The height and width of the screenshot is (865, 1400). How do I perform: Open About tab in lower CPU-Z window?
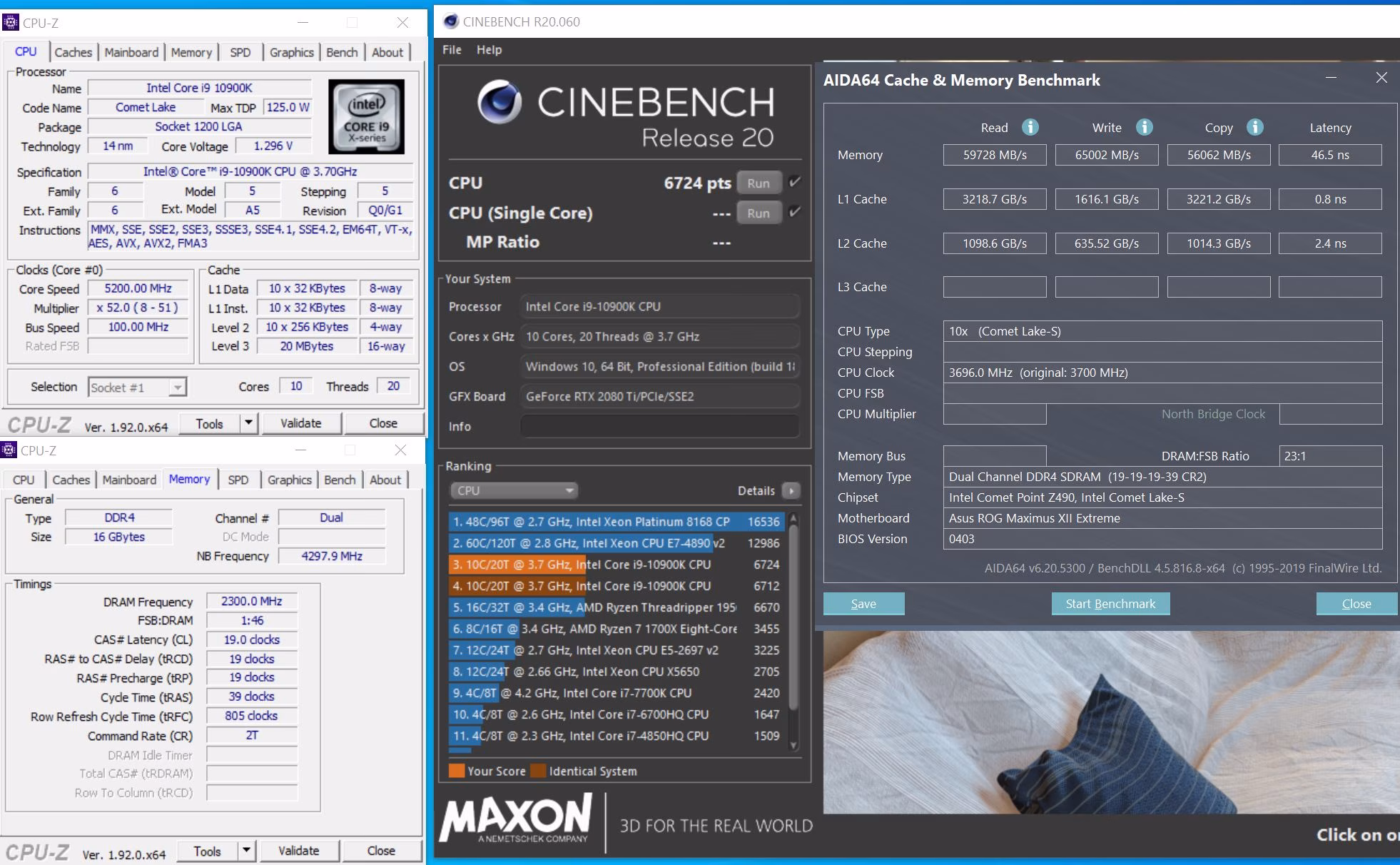[385, 480]
